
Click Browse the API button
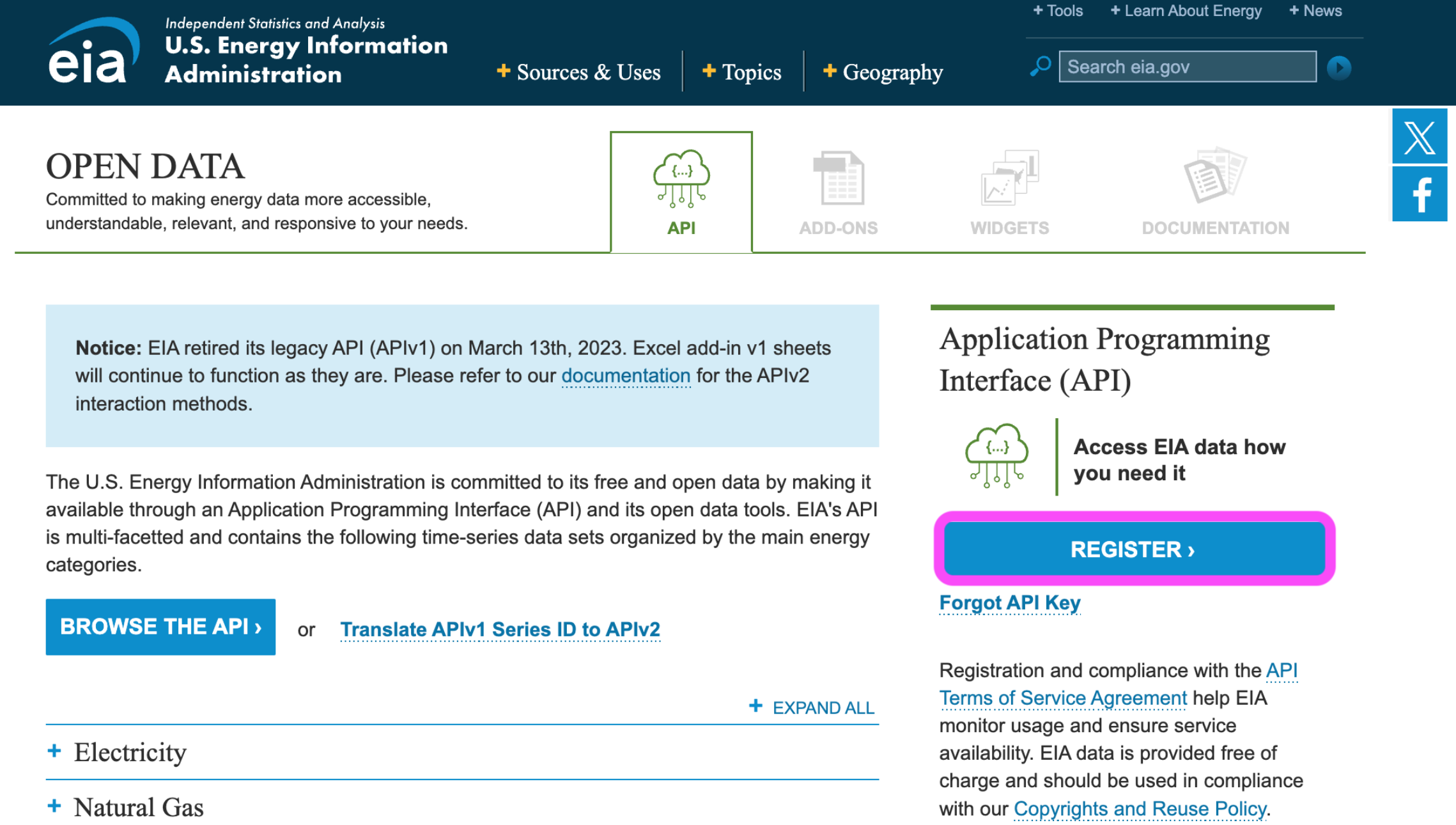[160, 627]
